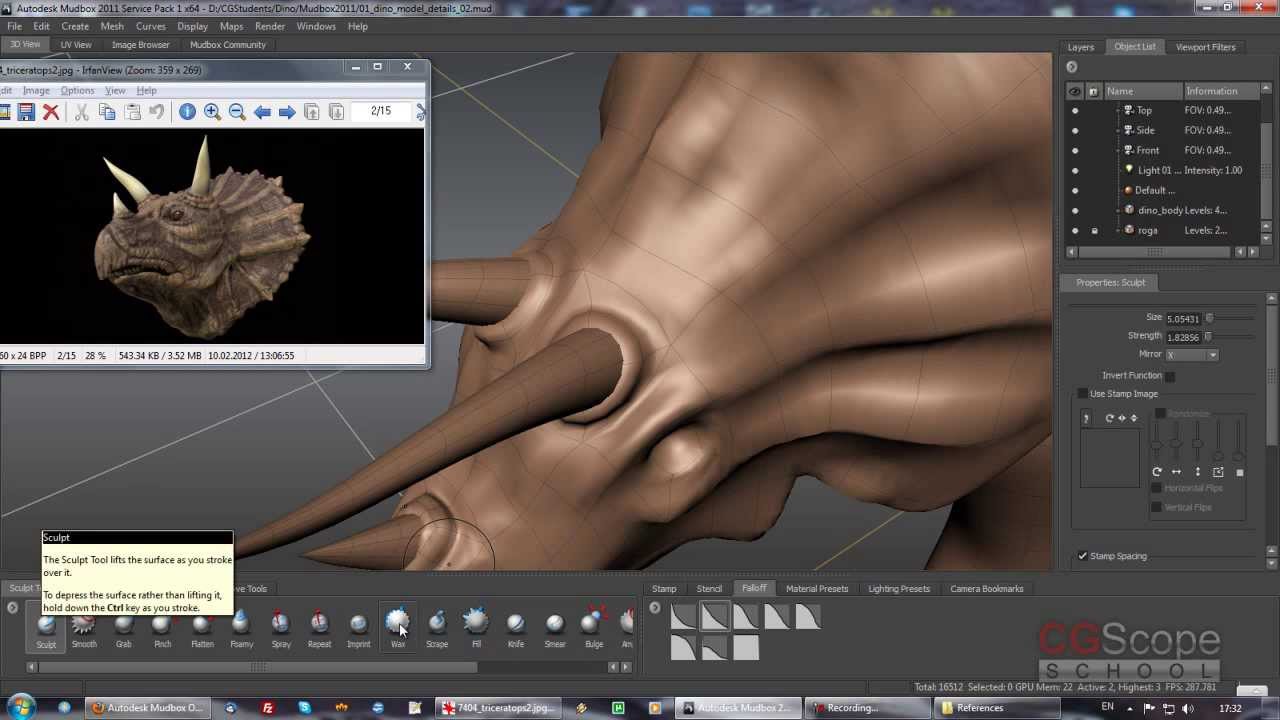The height and width of the screenshot is (720, 1280).
Task: Open the Mirror axis dropdown
Action: tap(1192, 355)
